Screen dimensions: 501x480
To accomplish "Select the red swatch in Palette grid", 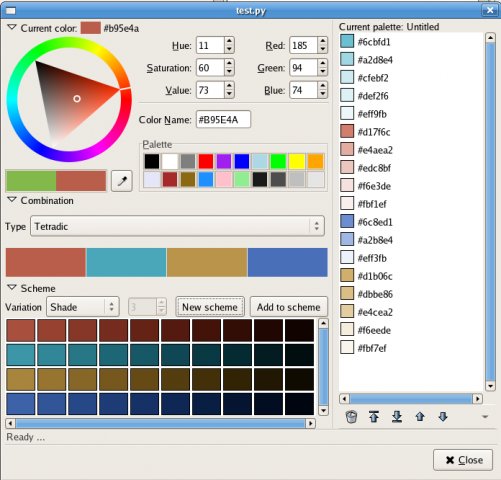I will pyautogui.click(x=206, y=162).
